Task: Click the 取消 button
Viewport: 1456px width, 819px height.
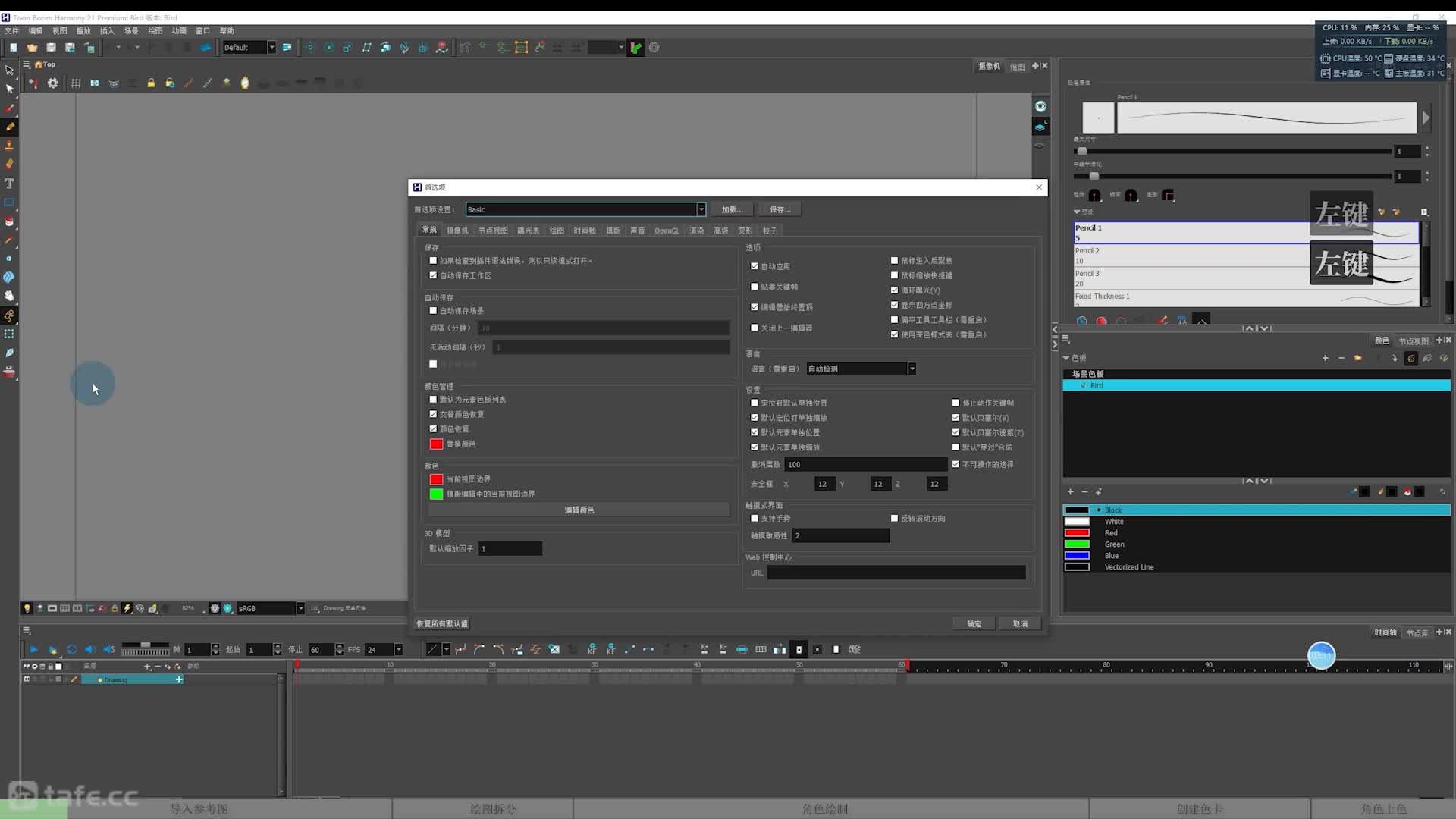Action: coord(1020,623)
